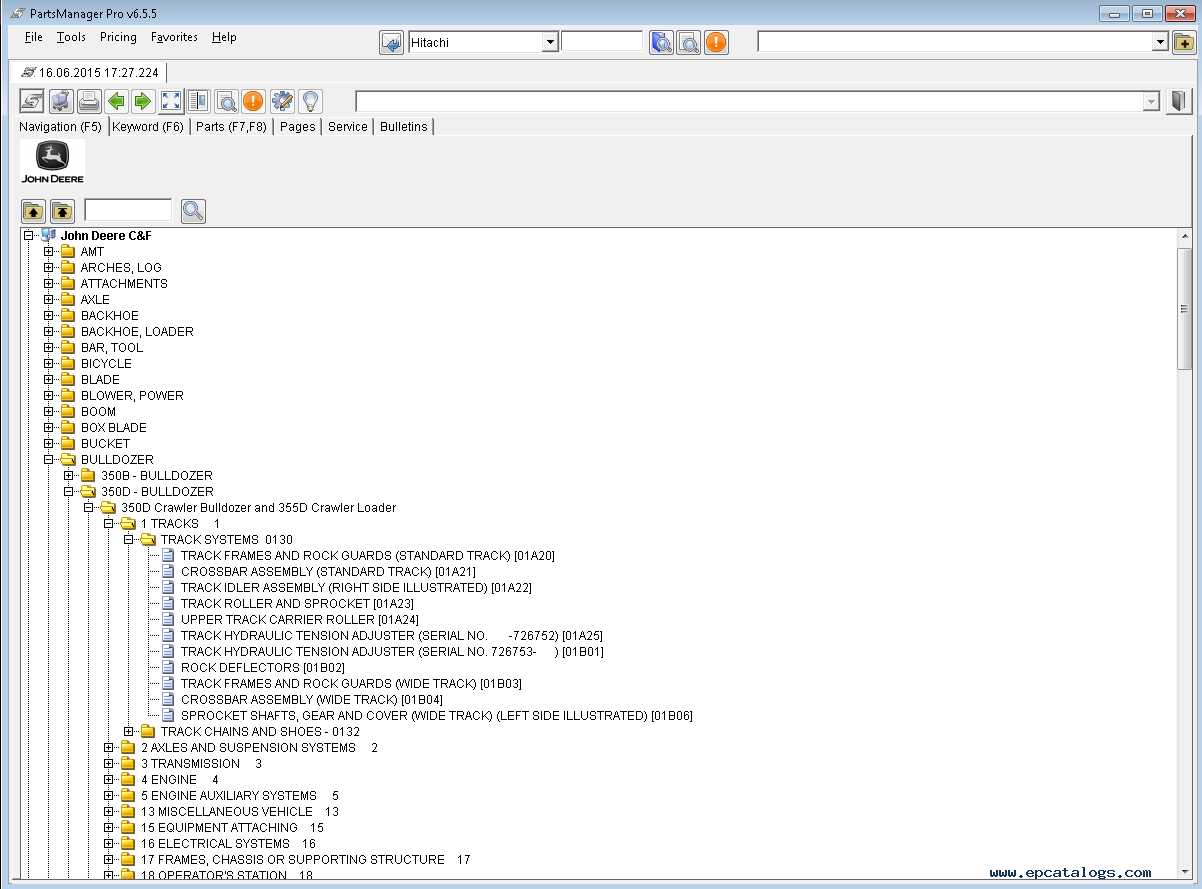Click the shopping cart icon in the toolbar

pos(61,101)
